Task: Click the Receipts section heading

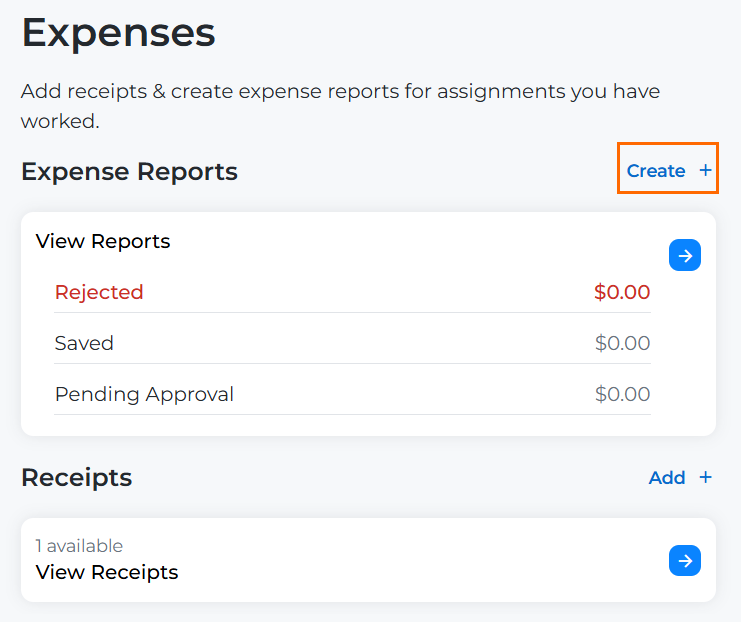Action: pos(76,478)
